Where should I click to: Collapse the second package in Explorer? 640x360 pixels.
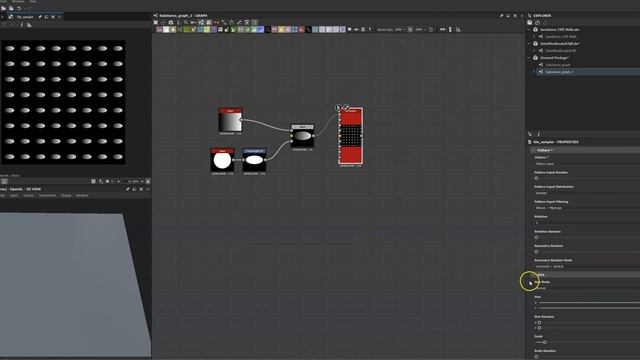click(x=529, y=43)
